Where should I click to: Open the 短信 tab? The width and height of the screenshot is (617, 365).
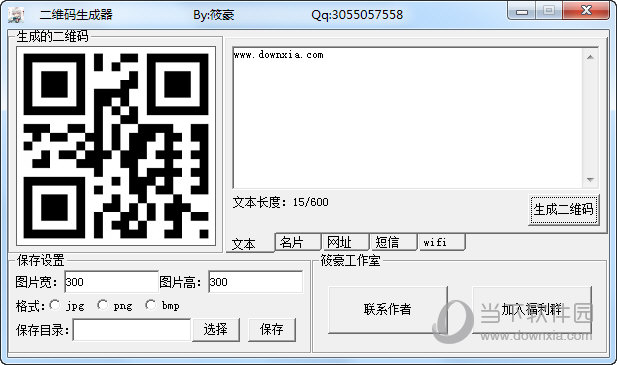click(x=393, y=242)
